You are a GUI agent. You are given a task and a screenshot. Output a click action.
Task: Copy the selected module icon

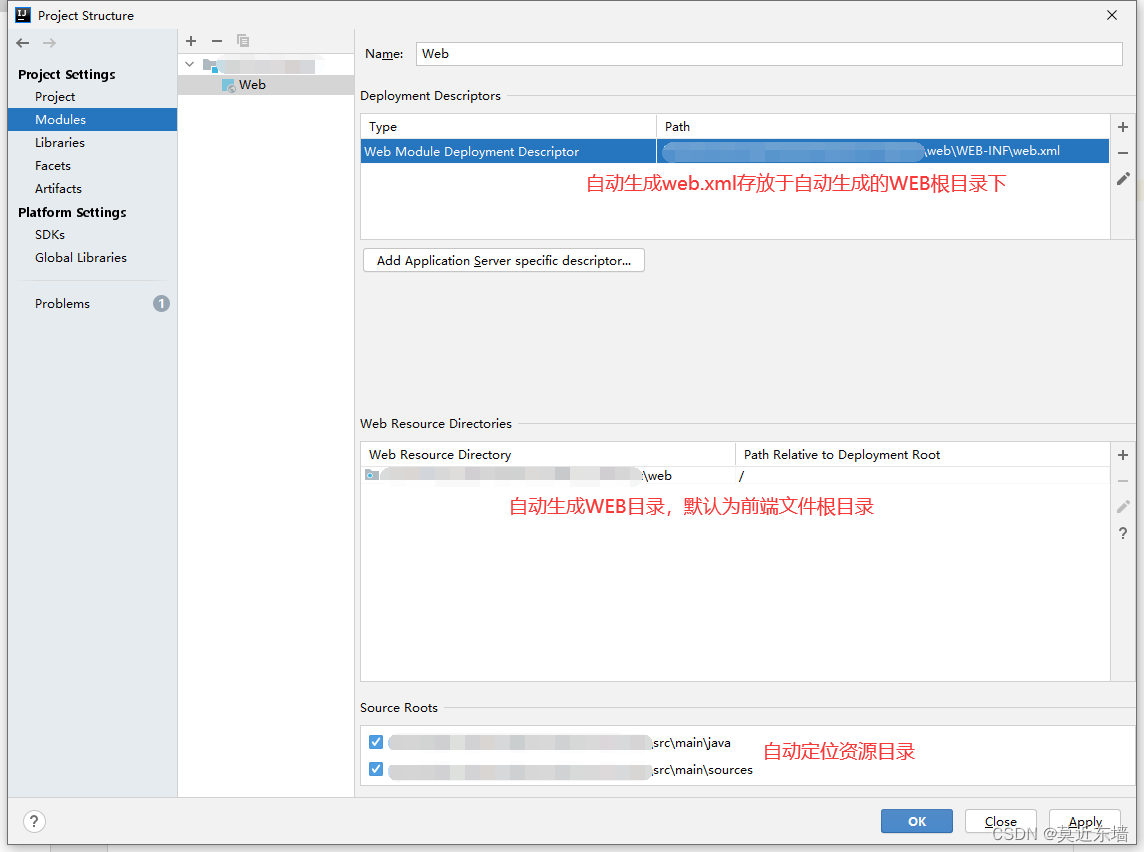click(x=242, y=41)
